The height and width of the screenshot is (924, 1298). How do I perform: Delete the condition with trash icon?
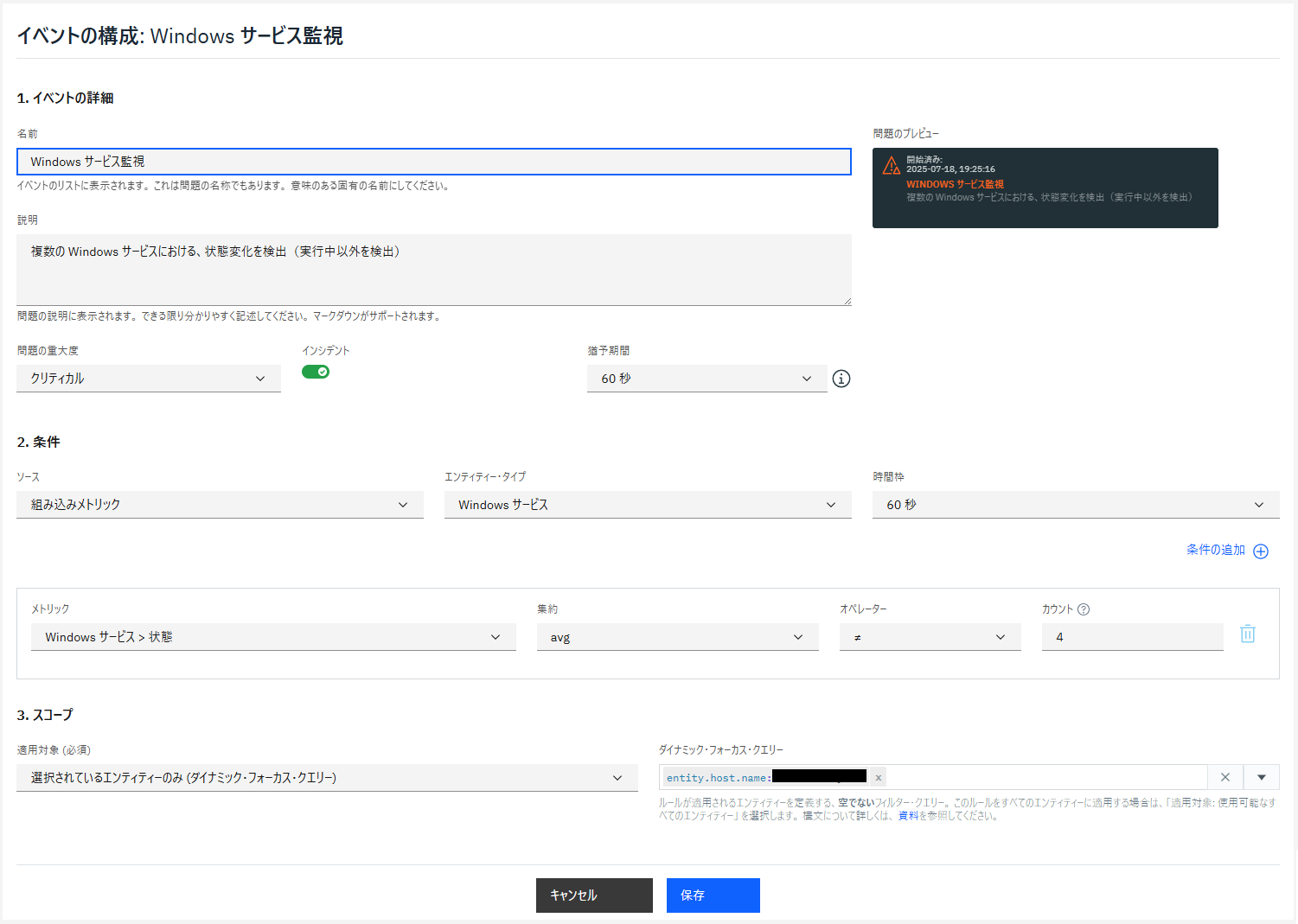[x=1248, y=634]
